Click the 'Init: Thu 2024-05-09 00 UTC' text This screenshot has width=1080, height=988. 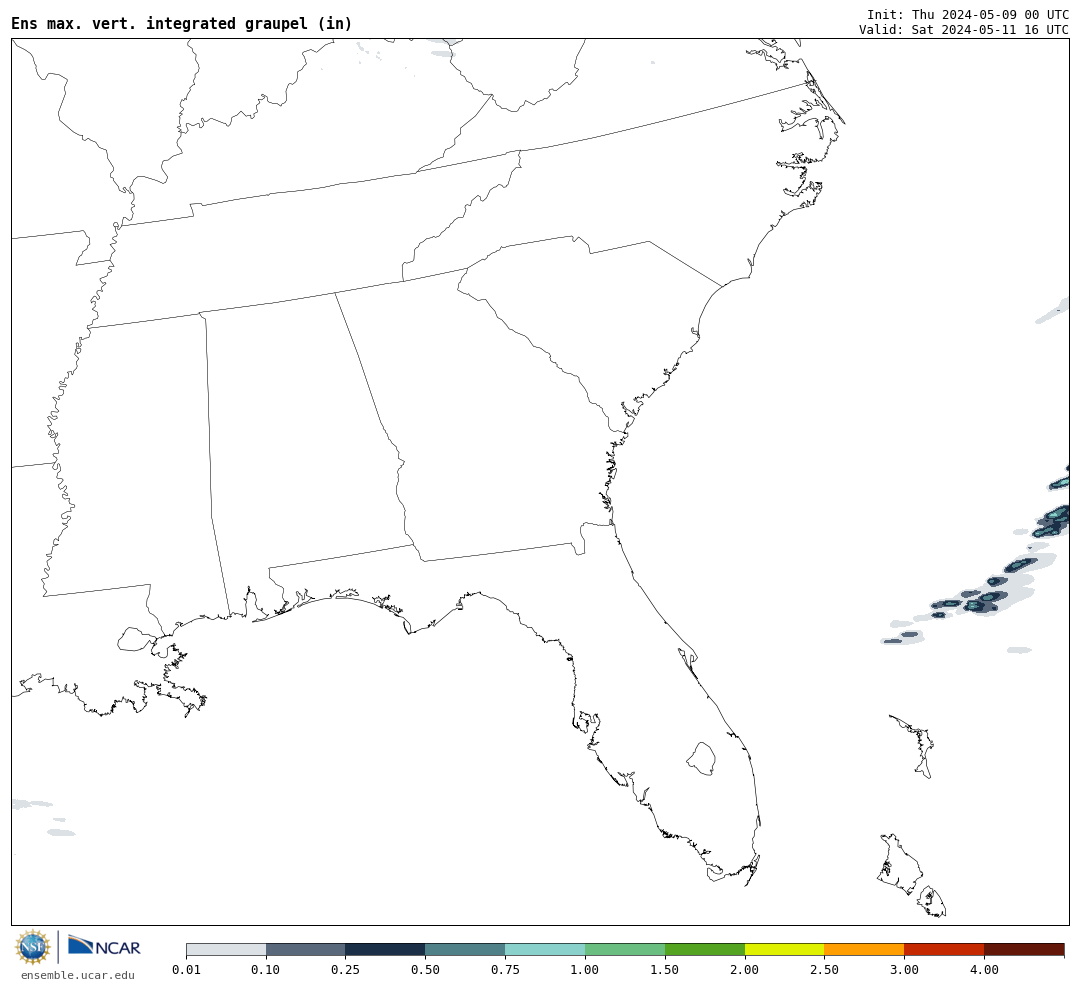coord(968,14)
